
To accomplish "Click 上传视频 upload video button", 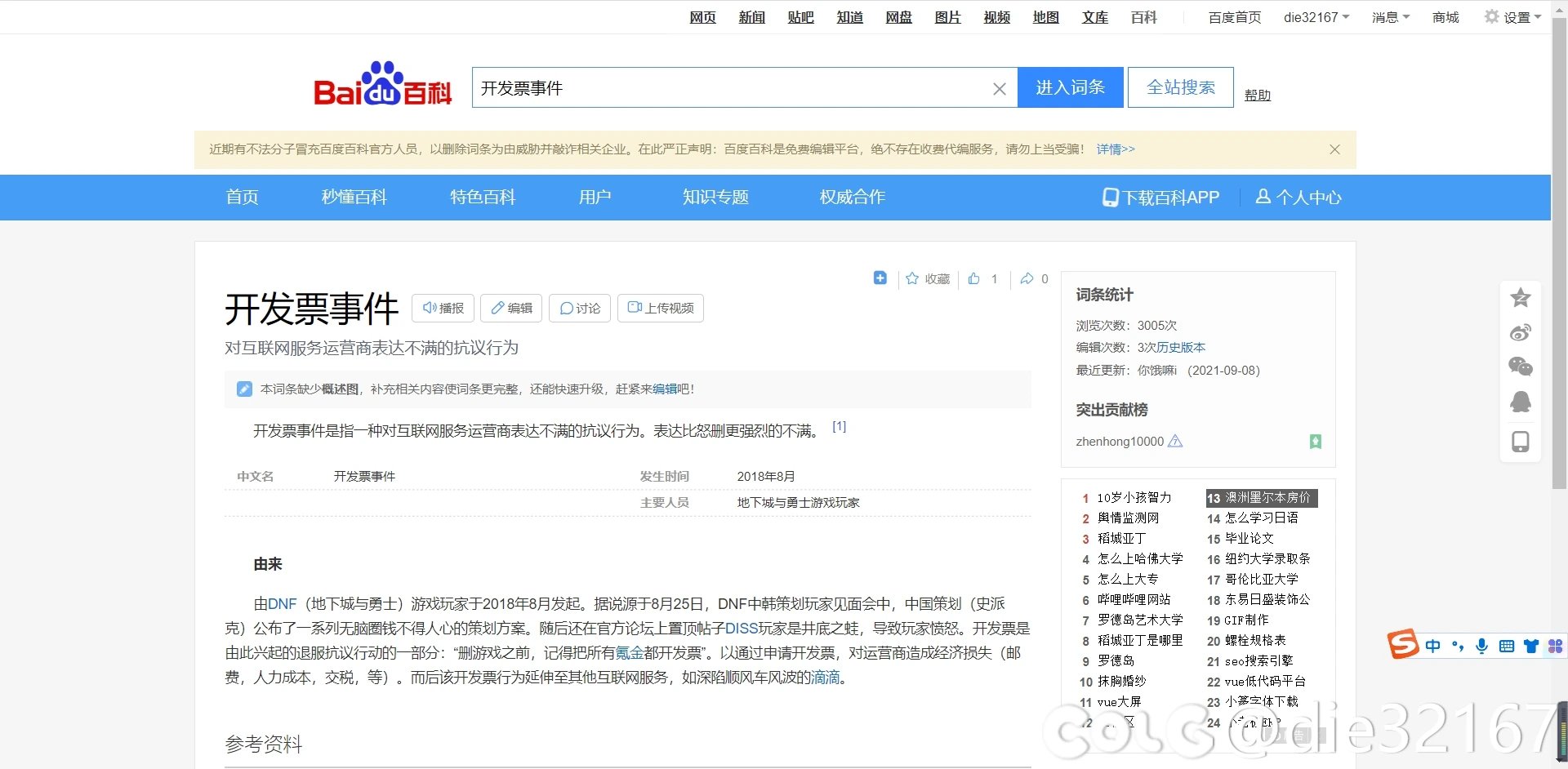I will click(x=660, y=308).
